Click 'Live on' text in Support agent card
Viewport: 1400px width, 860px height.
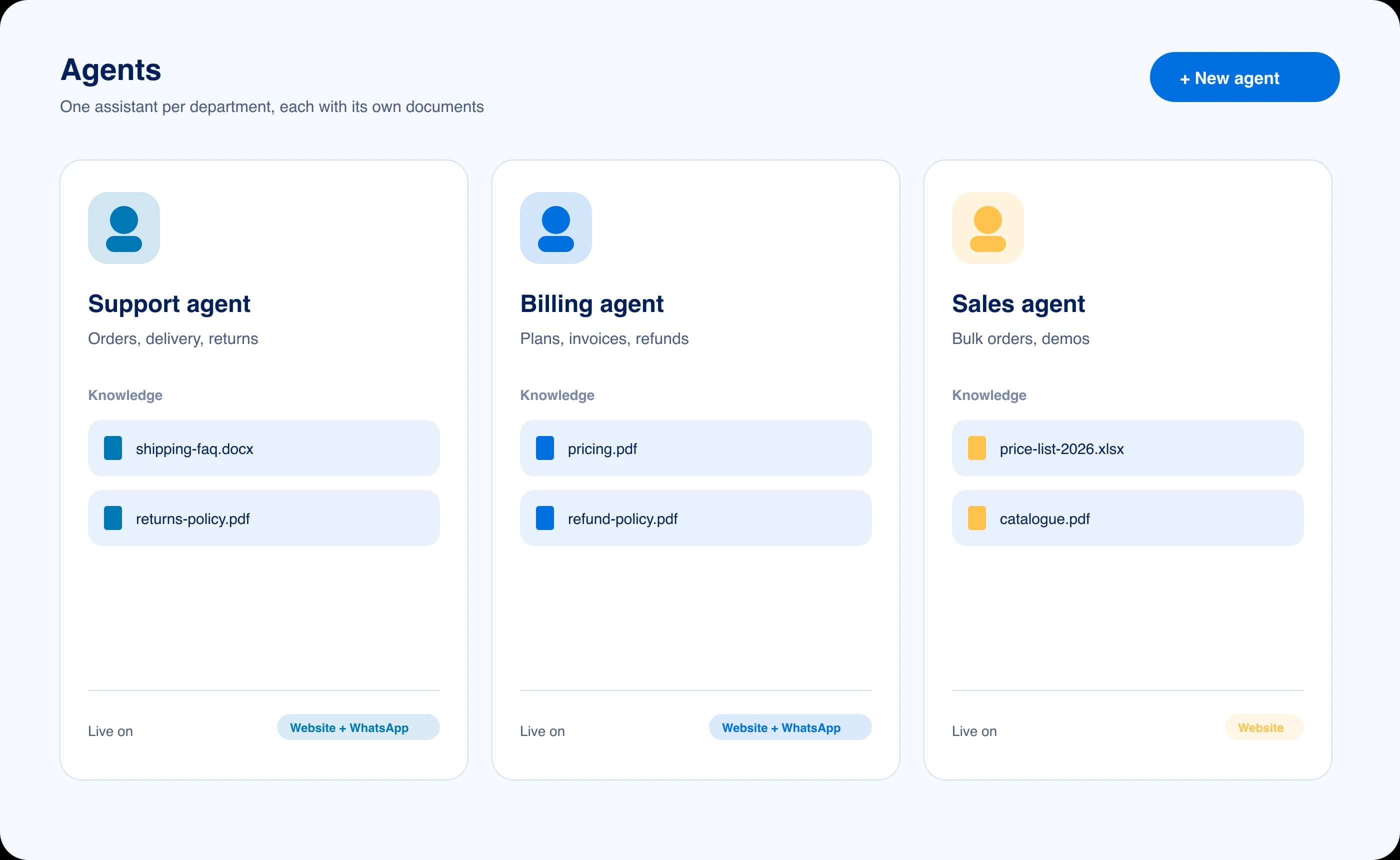[110, 731]
